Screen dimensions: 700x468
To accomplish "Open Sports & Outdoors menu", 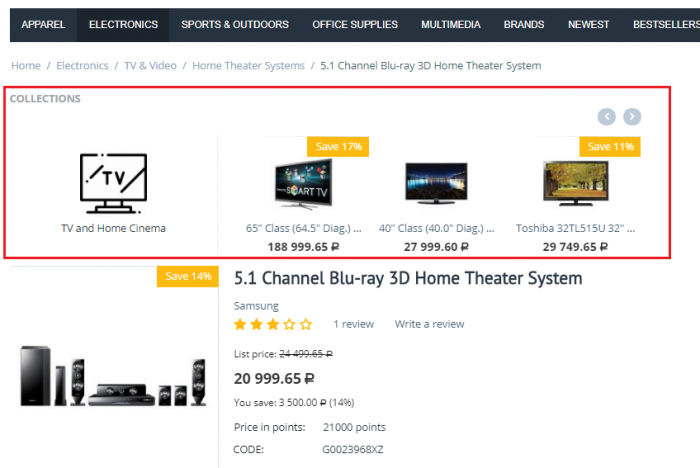I will (x=235, y=25).
